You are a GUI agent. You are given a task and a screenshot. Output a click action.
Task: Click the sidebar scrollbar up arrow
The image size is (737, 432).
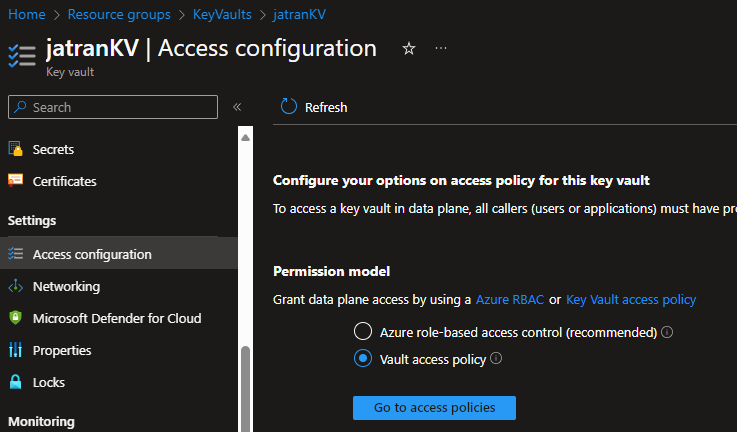tap(245, 137)
